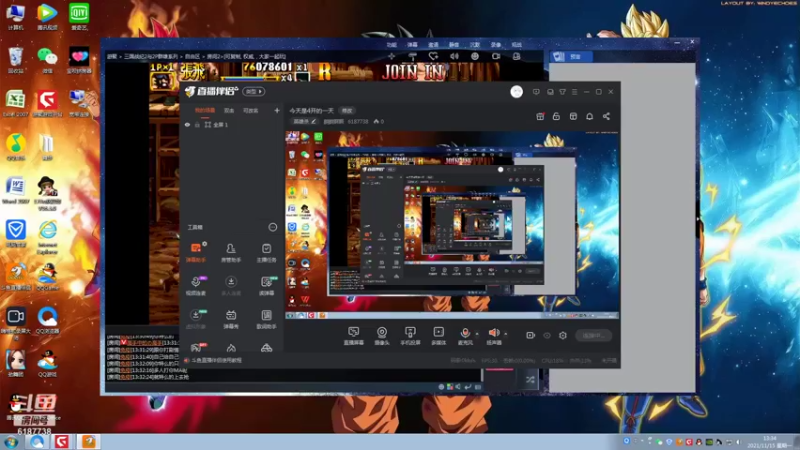Open 录像 menu in game window
Screen dimensions: 800x450
pos(495,45)
